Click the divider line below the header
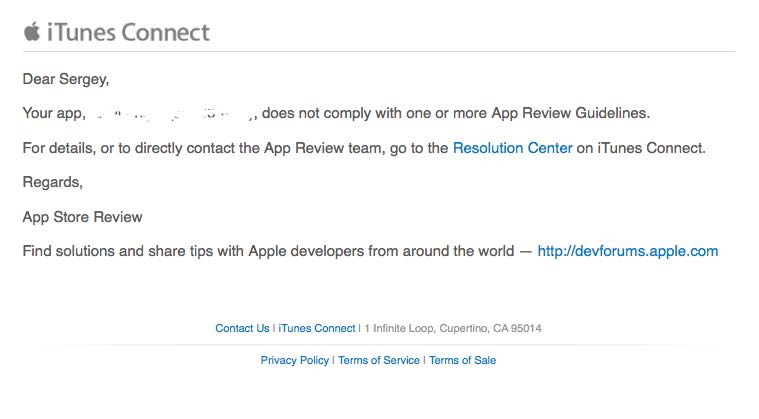 click(378, 51)
